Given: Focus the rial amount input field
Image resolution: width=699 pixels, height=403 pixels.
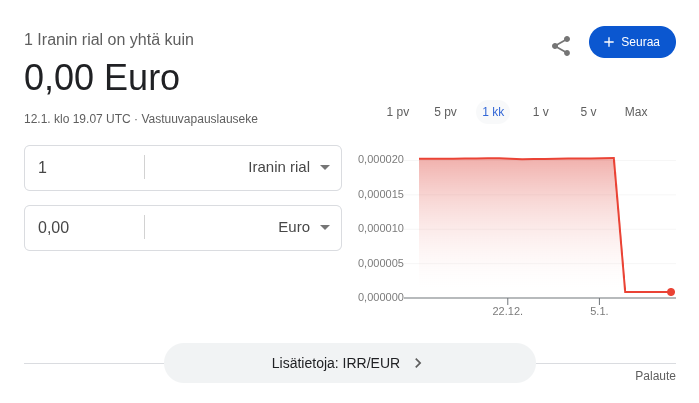Looking at the screenshot, I should click(x=87, y=168).
